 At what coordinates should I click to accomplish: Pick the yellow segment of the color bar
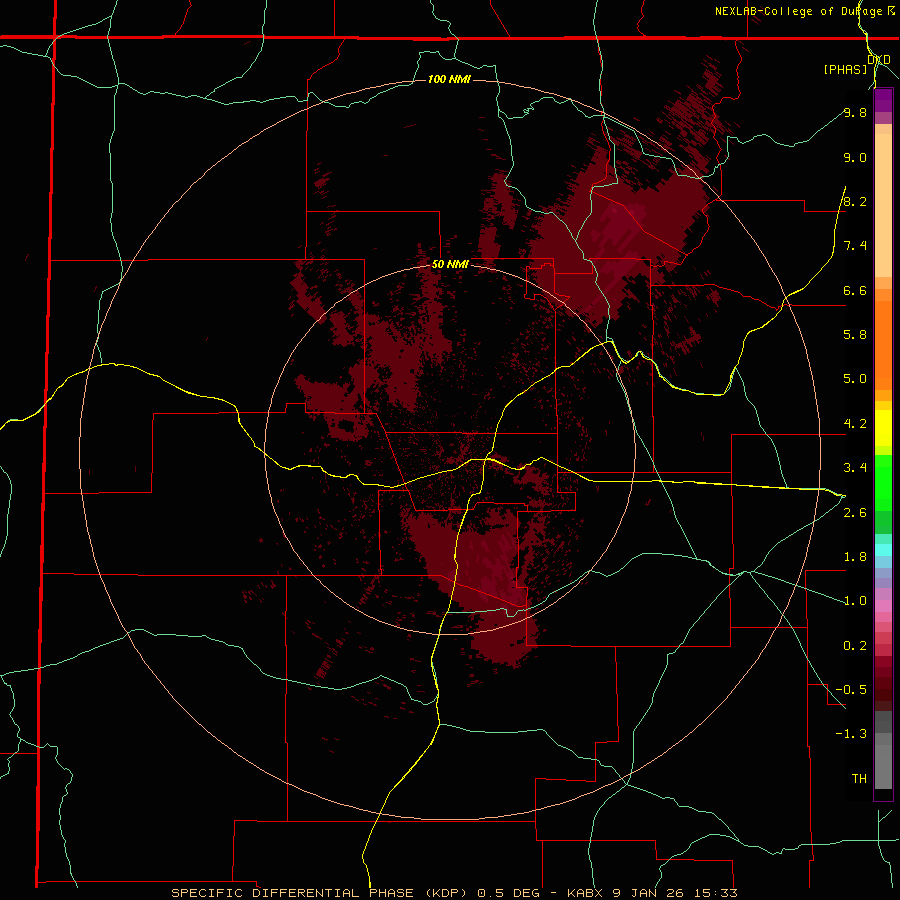pos(883,428)
